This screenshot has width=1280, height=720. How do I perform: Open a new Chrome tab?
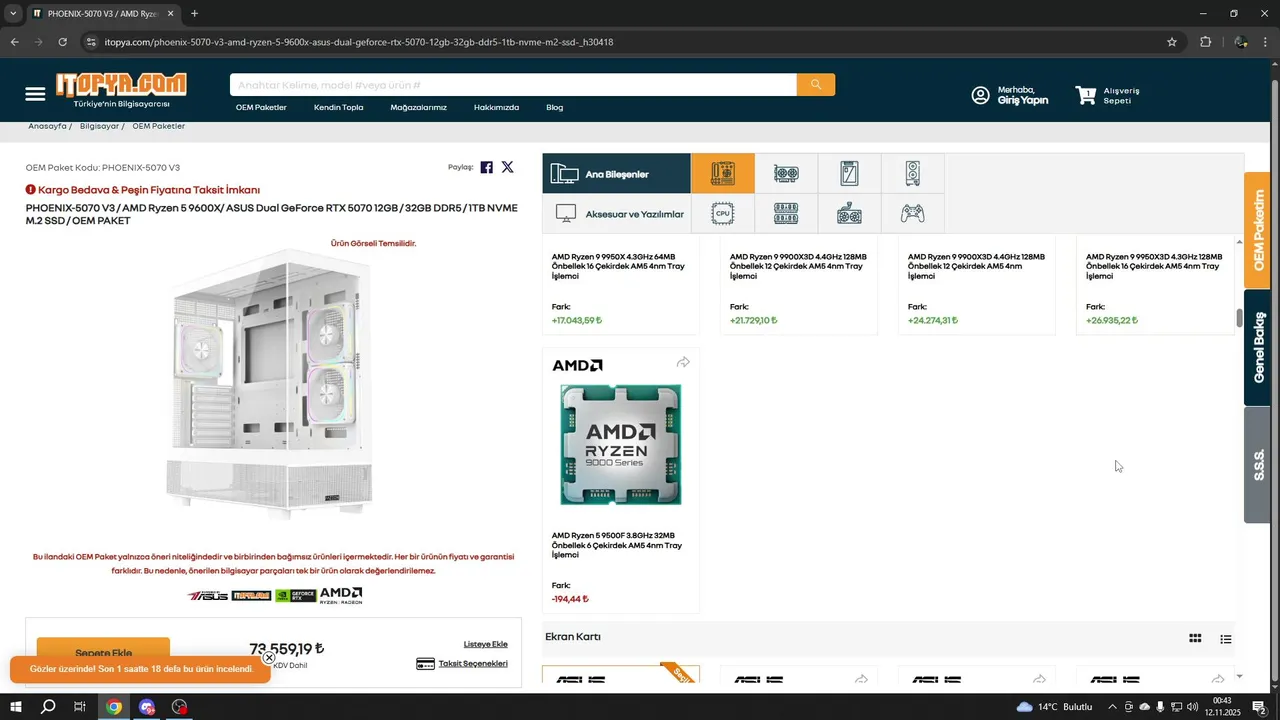click(x=194, y=14)
